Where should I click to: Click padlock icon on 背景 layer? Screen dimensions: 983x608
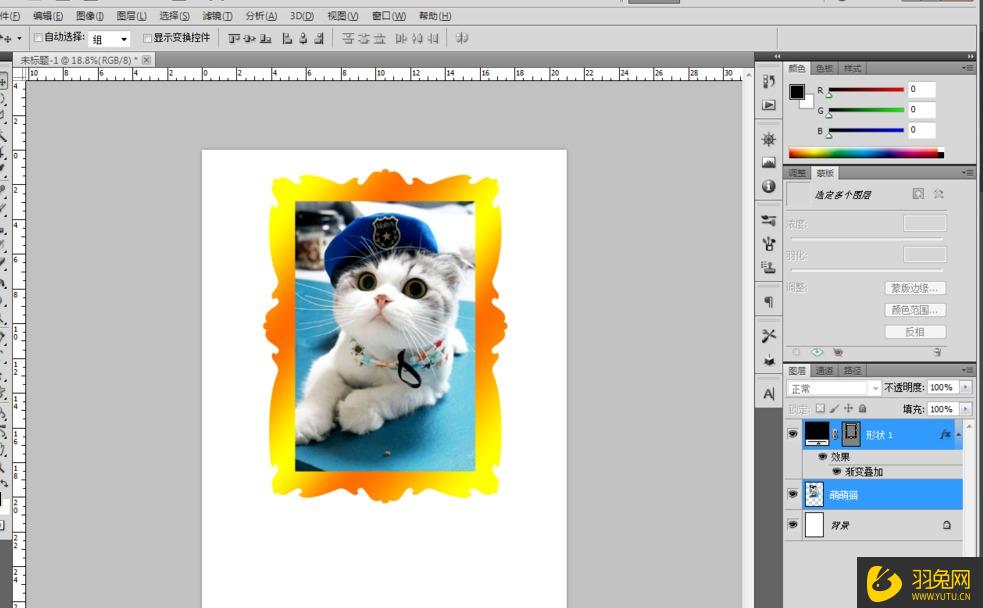coord(947,525)
